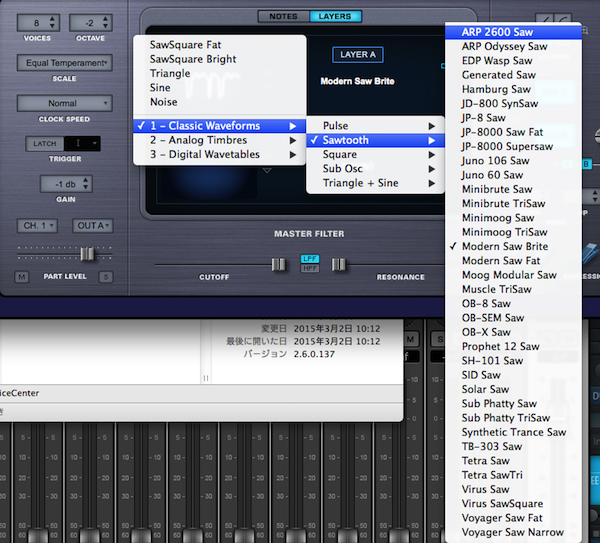Viewport: 600px width, 543px height.
Task: Pick Prophet 12 Saw waveform
Action: point(514,346)
